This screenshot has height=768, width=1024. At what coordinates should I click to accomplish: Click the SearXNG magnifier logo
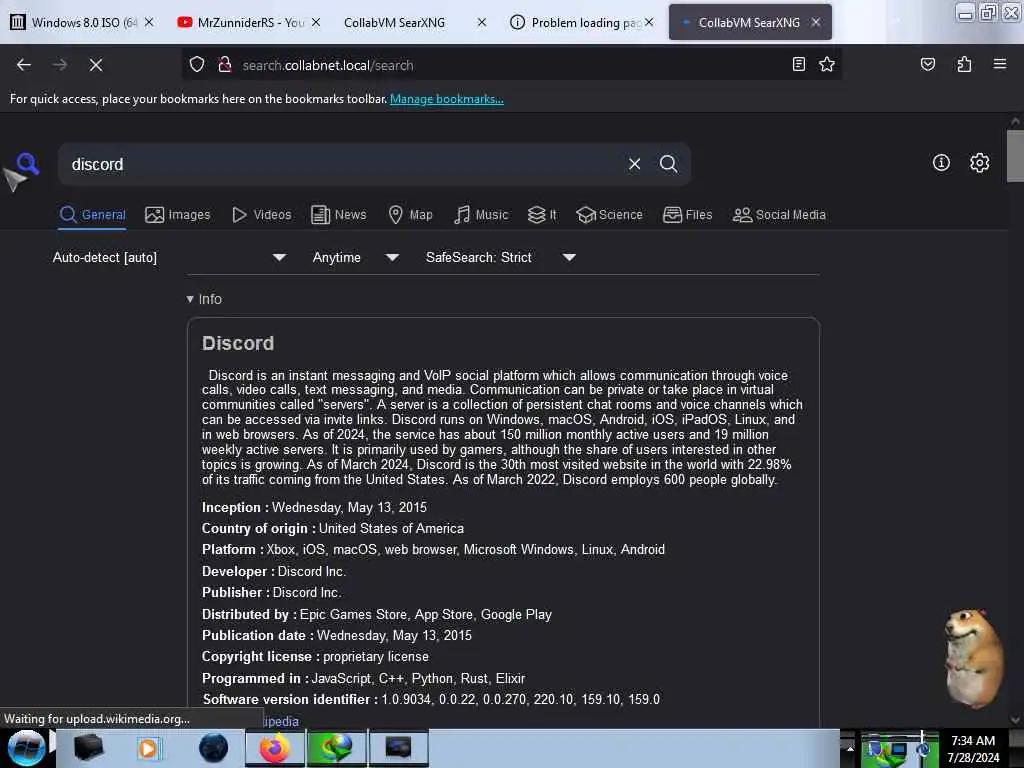pos(27,163)
